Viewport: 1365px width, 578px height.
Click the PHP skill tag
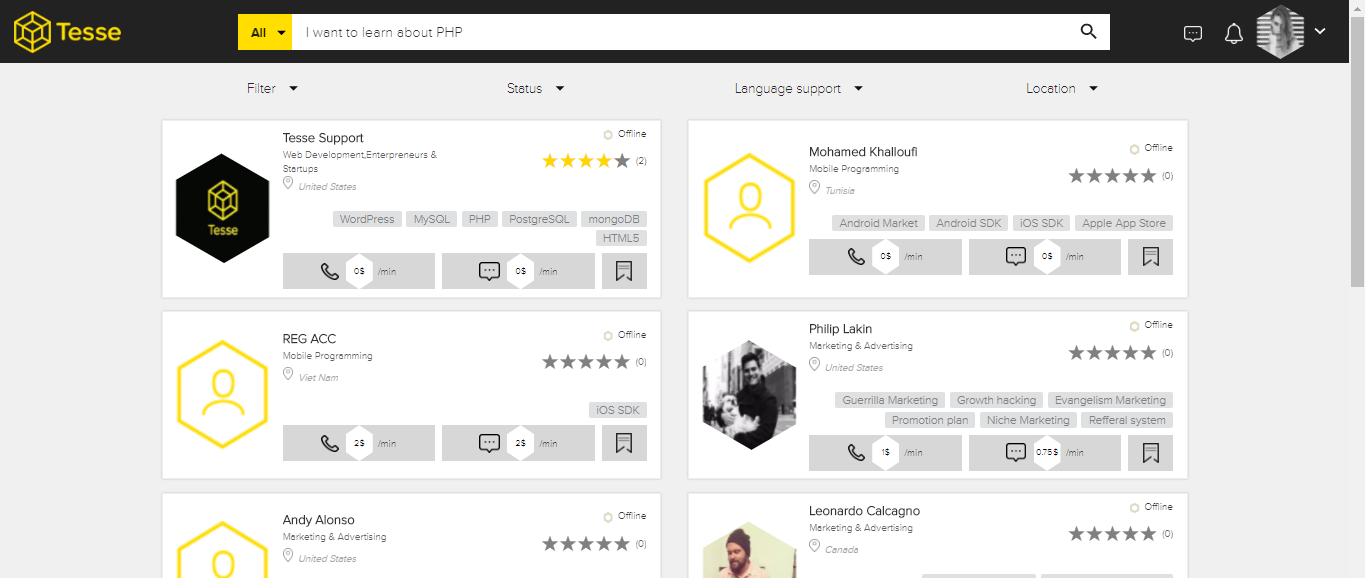480,219
